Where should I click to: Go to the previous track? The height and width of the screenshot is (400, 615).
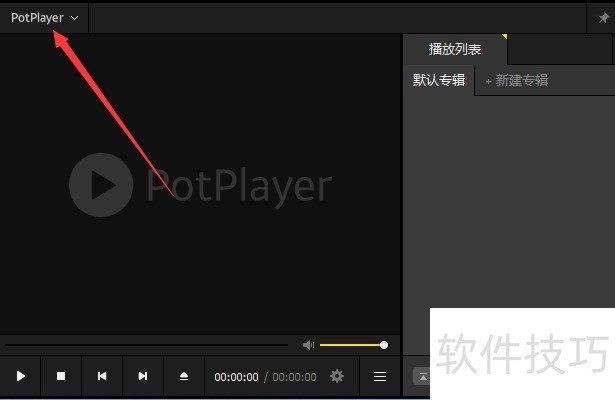(102, 376)
